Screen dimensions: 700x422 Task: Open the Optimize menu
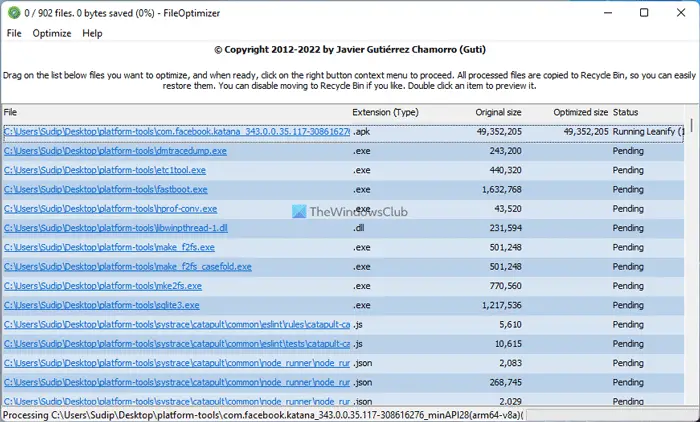coord(52,33)
